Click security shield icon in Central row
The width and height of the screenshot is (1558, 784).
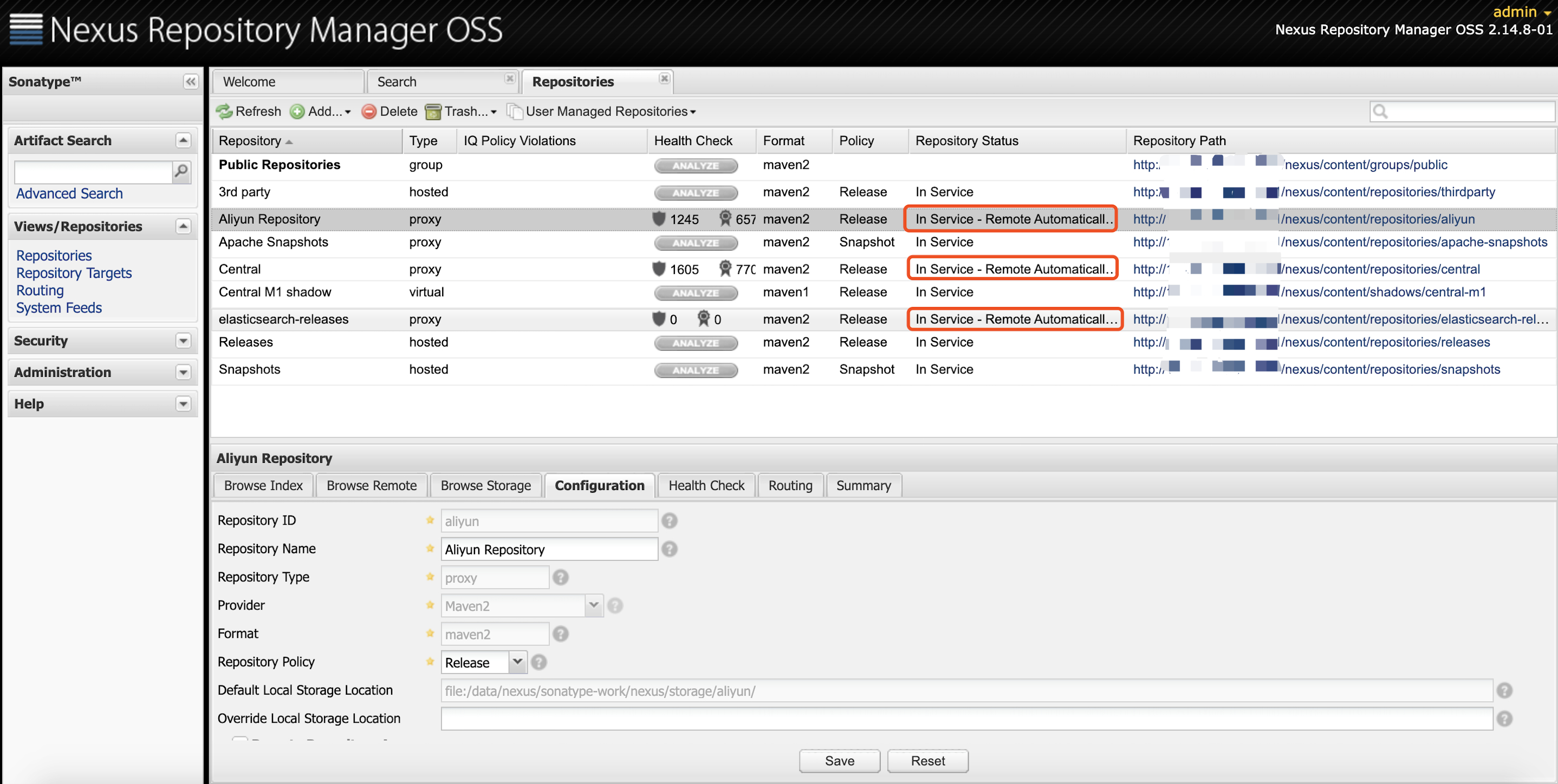659,269
